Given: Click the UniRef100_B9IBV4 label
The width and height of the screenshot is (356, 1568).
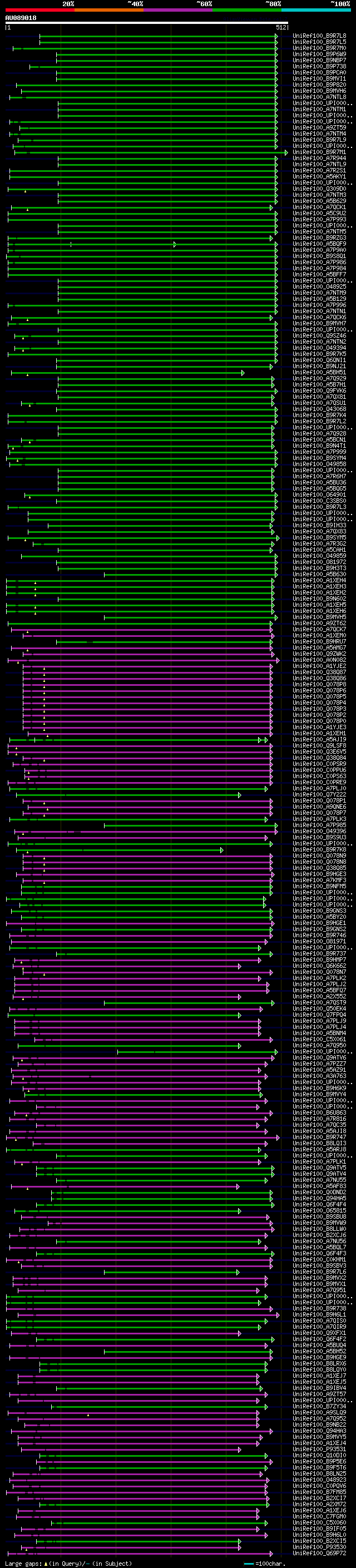Looking at the screenshot, I should pyautogui.click(x=319, y=1388).
